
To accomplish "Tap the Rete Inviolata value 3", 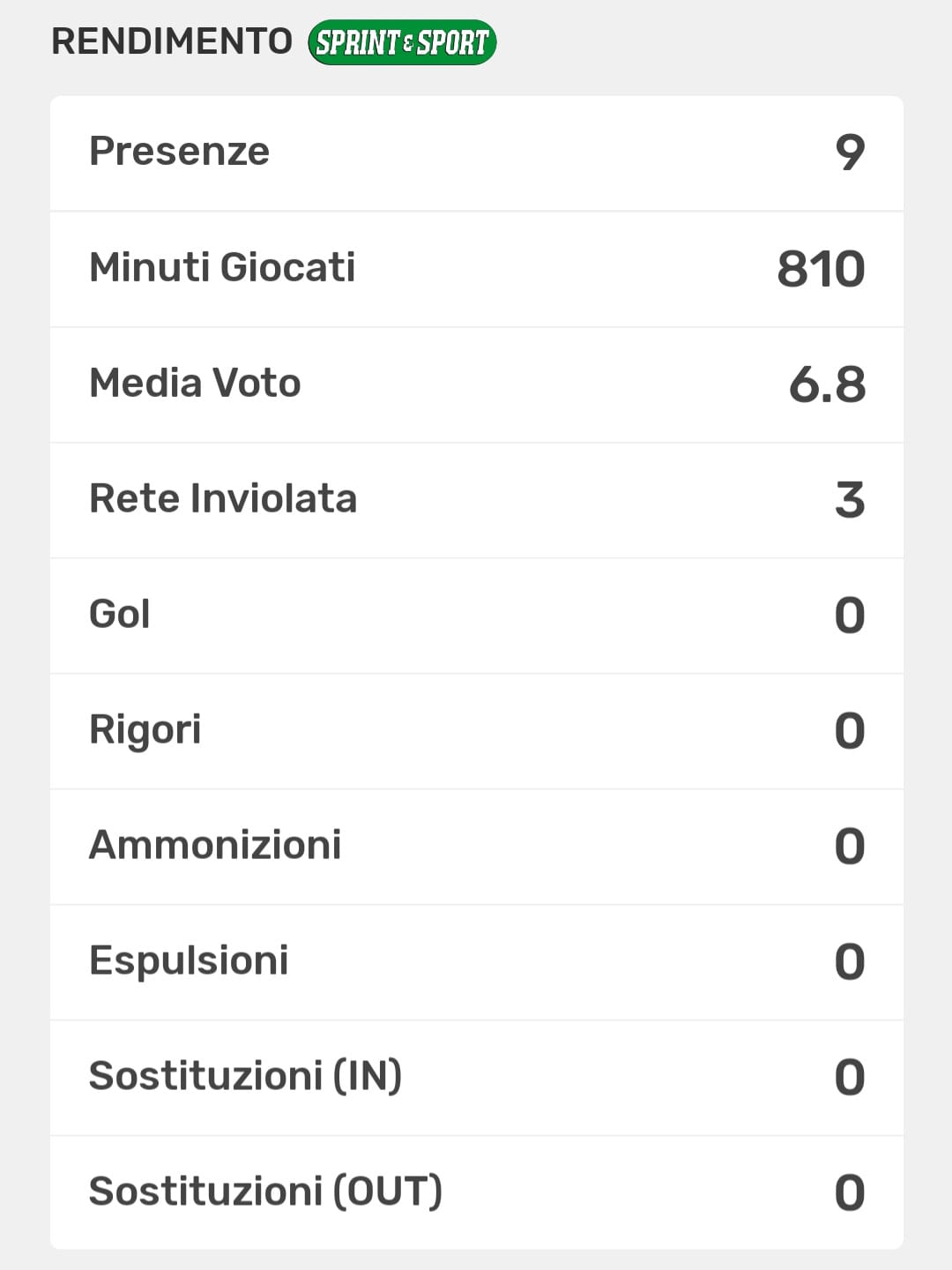I will click(x=850, y=500).
